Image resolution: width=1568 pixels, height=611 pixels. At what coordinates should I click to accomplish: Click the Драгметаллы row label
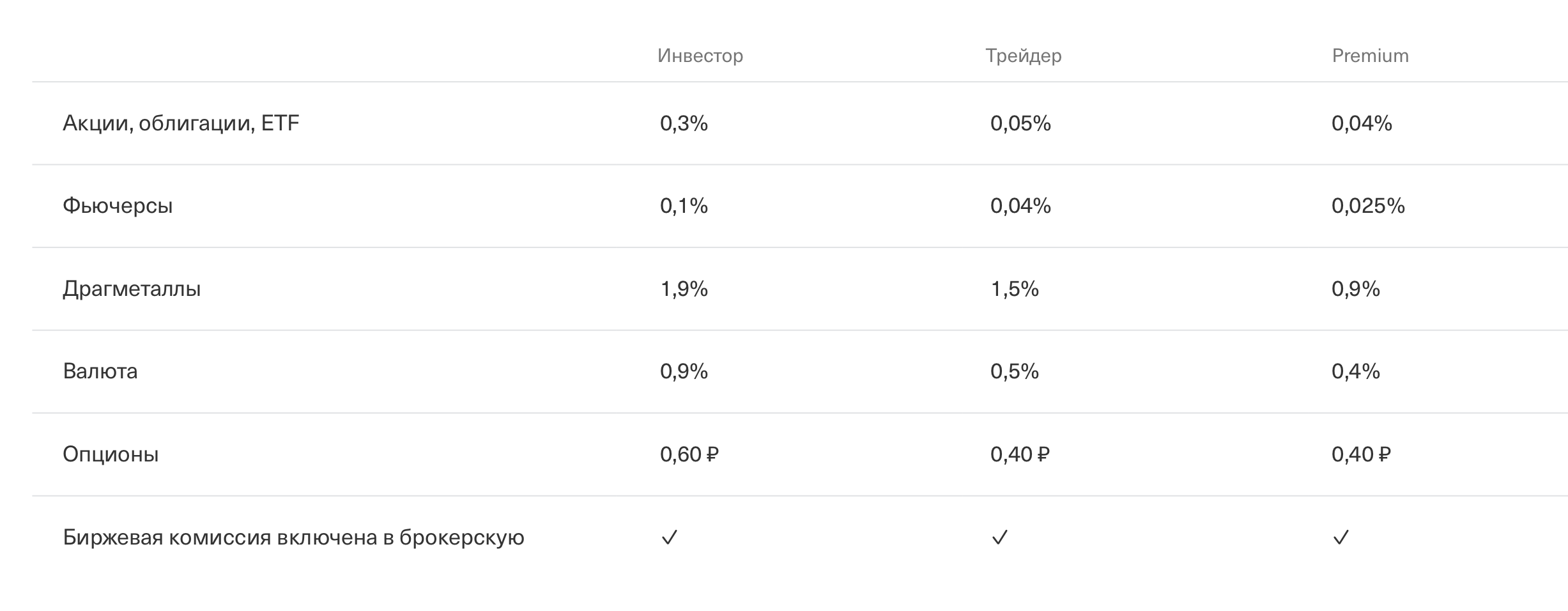point(132,289)
